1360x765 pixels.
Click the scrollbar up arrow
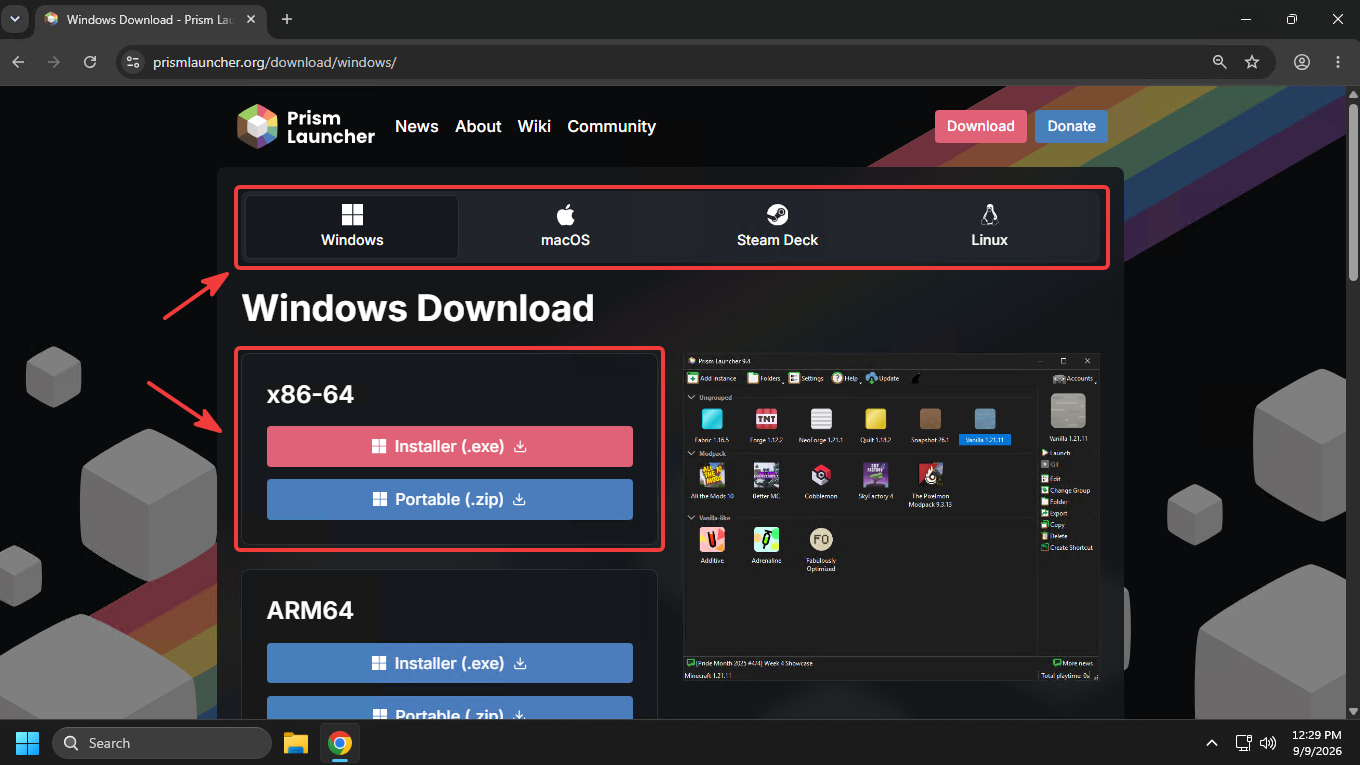[x=1352, y=94]
